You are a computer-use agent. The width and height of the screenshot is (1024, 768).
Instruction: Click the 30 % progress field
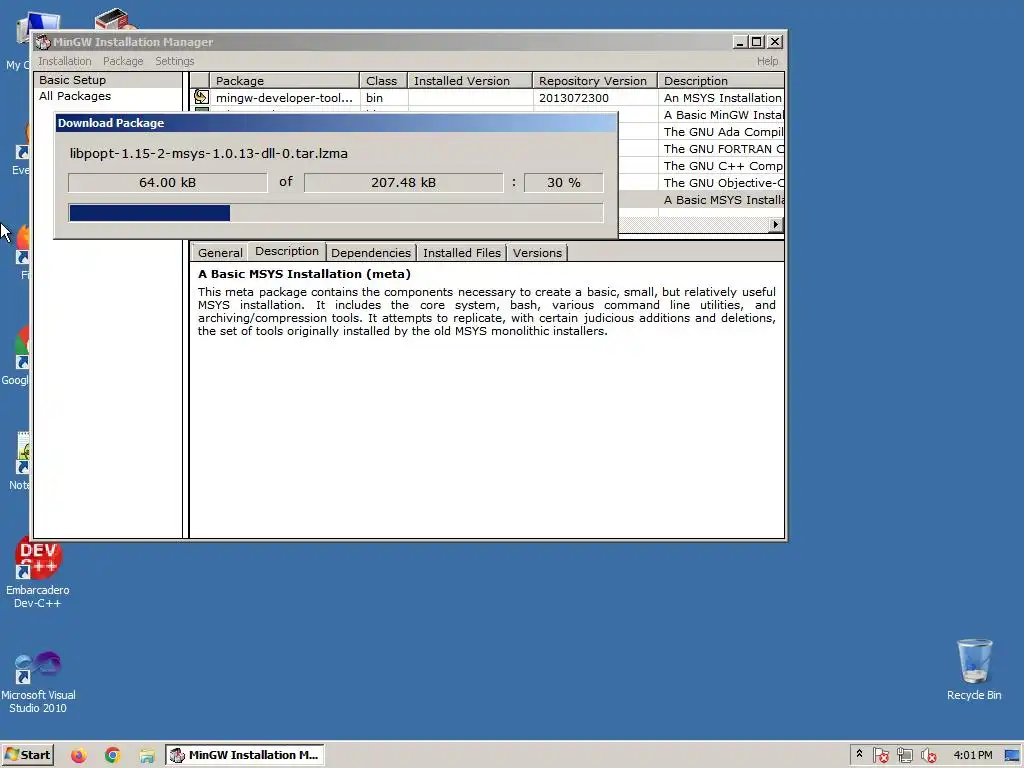(564, 182)
